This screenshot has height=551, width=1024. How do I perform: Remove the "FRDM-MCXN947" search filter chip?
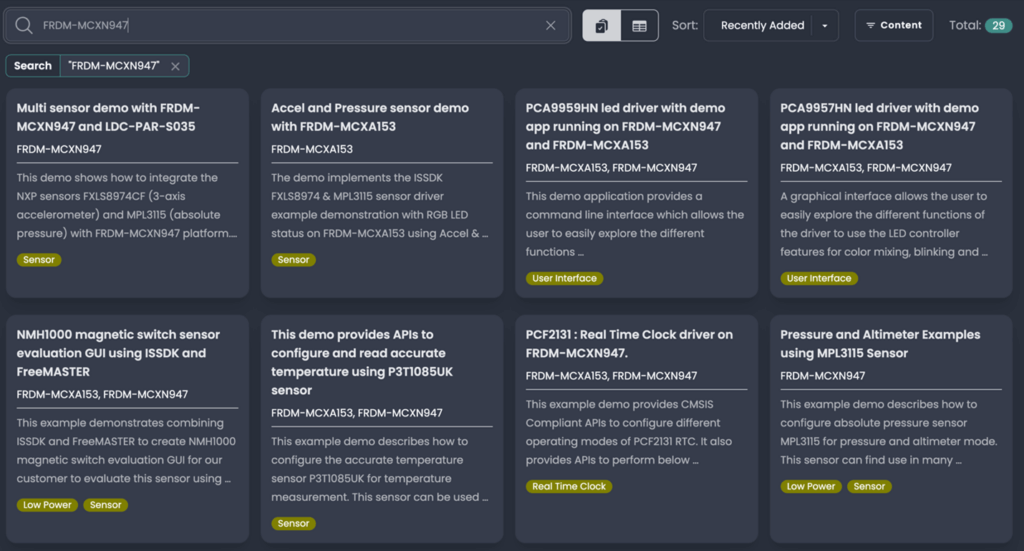pos(175,66)
